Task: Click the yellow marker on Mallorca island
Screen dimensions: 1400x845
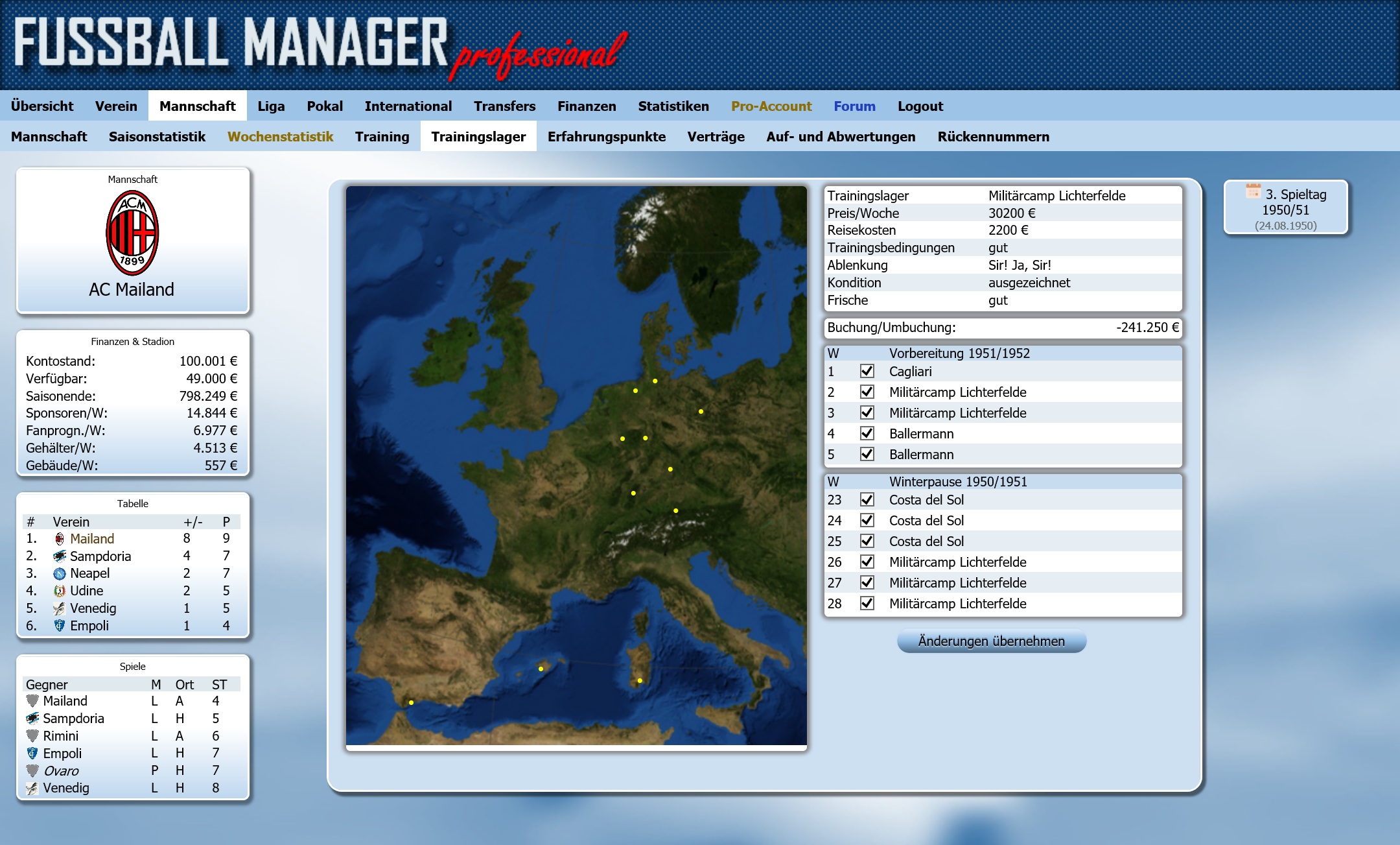Action: [x=541, y=669]
